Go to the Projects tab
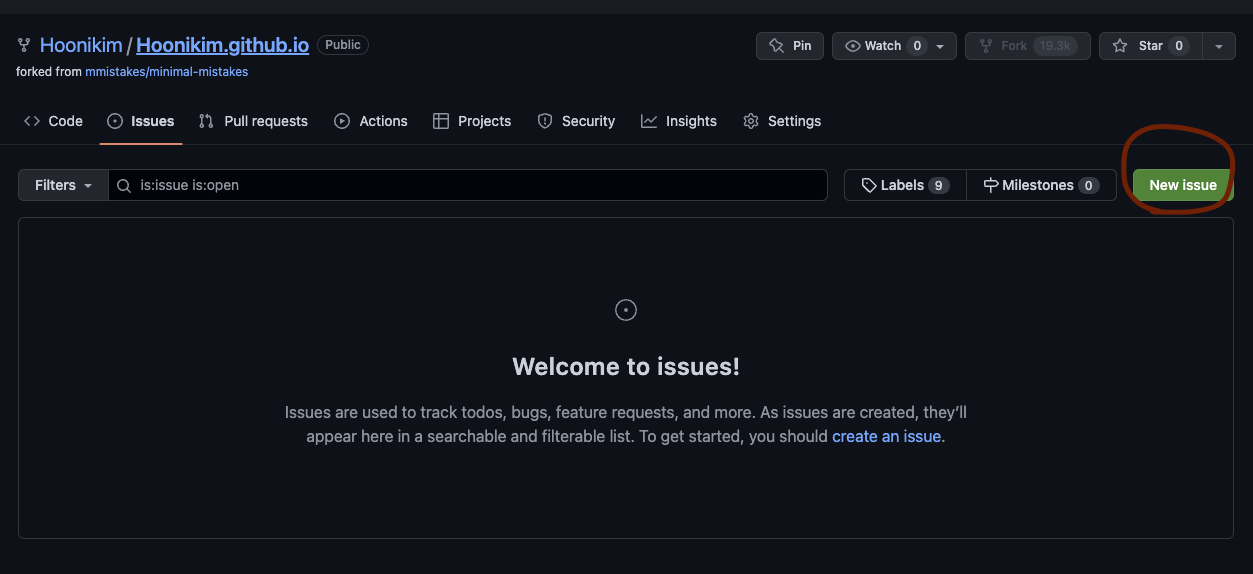Screen dimensions: 1253x574 point(472,121)
